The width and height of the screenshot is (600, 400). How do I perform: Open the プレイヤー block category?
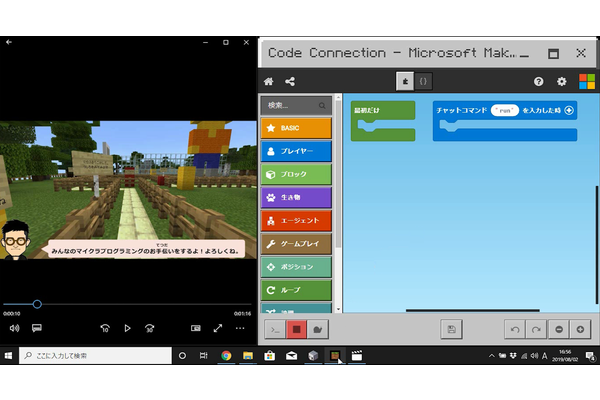click(296, 151)
